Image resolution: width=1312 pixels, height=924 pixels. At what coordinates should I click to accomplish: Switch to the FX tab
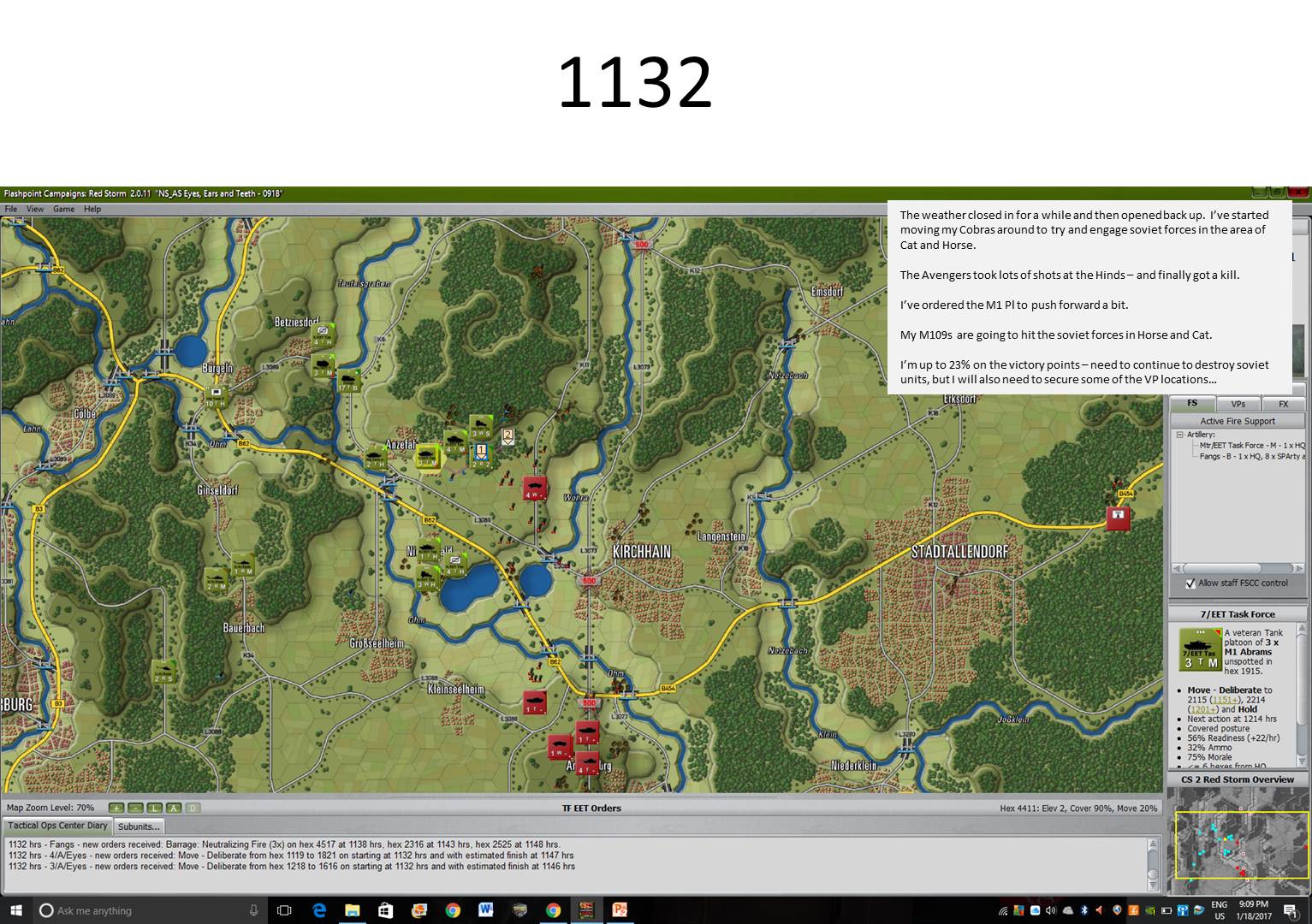coord(1284,404)
